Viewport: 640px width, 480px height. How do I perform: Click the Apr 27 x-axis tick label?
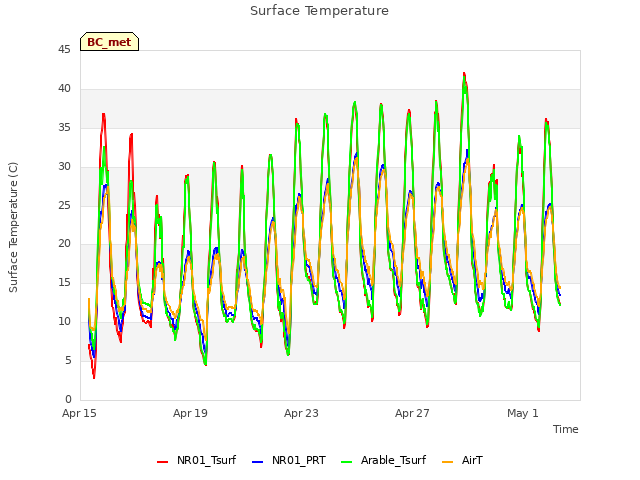pyautogui.click(x=412, y=413)
